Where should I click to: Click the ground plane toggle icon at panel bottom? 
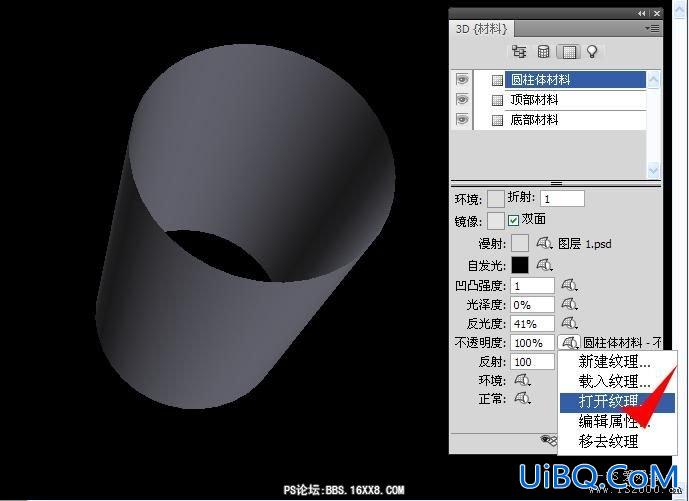point(548,439)
